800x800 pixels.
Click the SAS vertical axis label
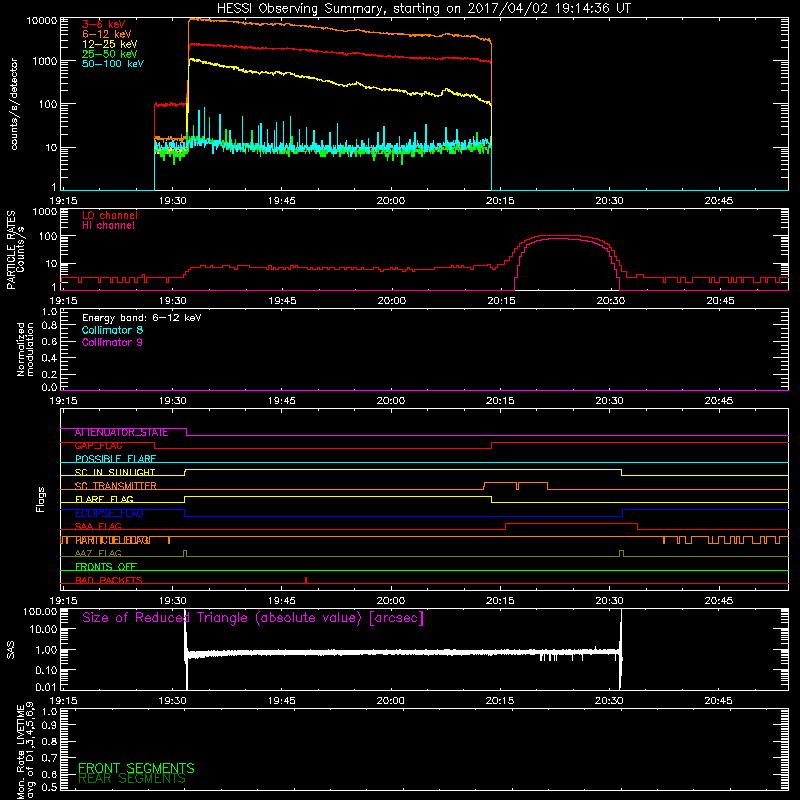point(11,650)
